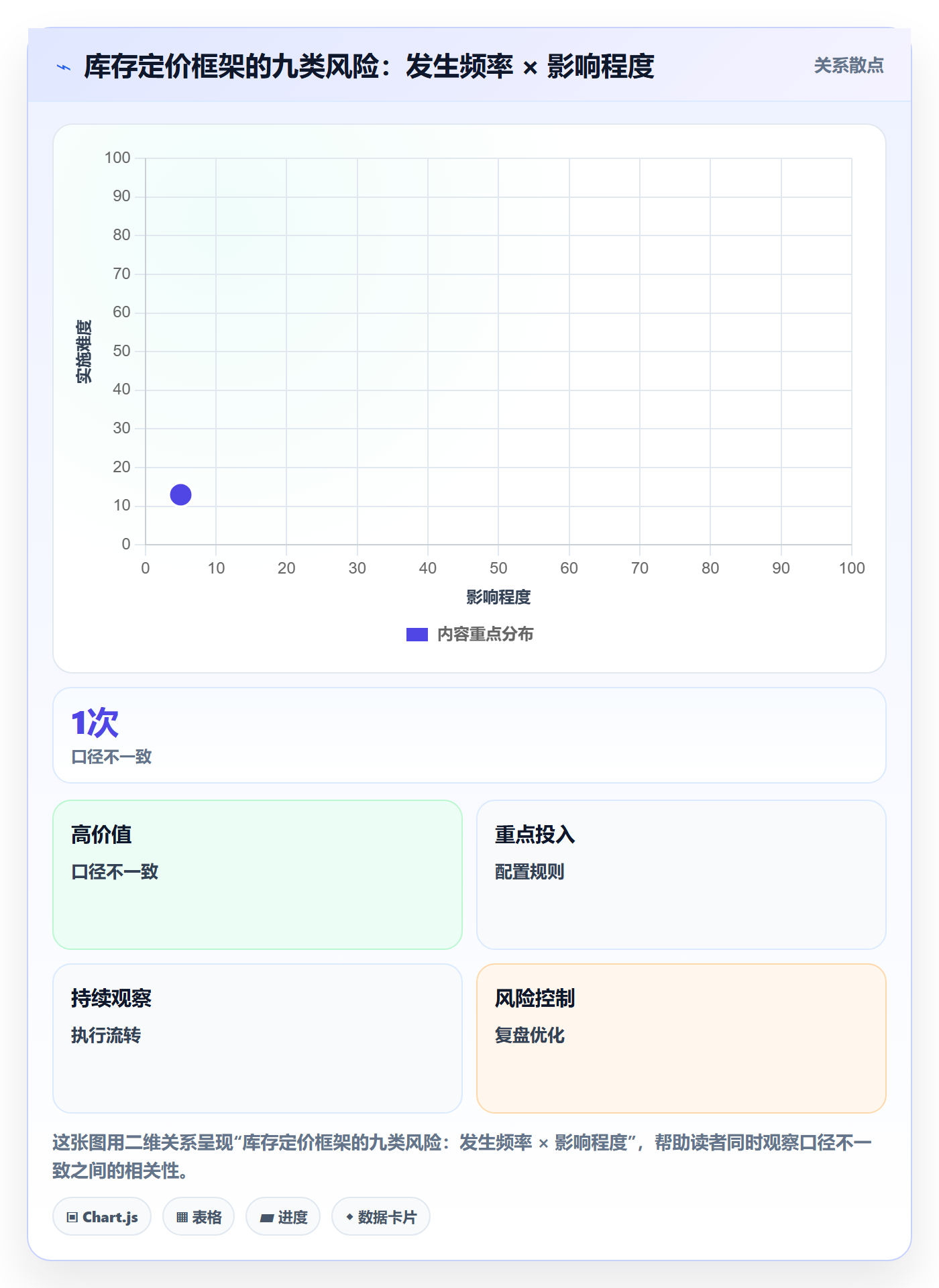Click 口径不一致 label under 1次

(x=111, y=757)
